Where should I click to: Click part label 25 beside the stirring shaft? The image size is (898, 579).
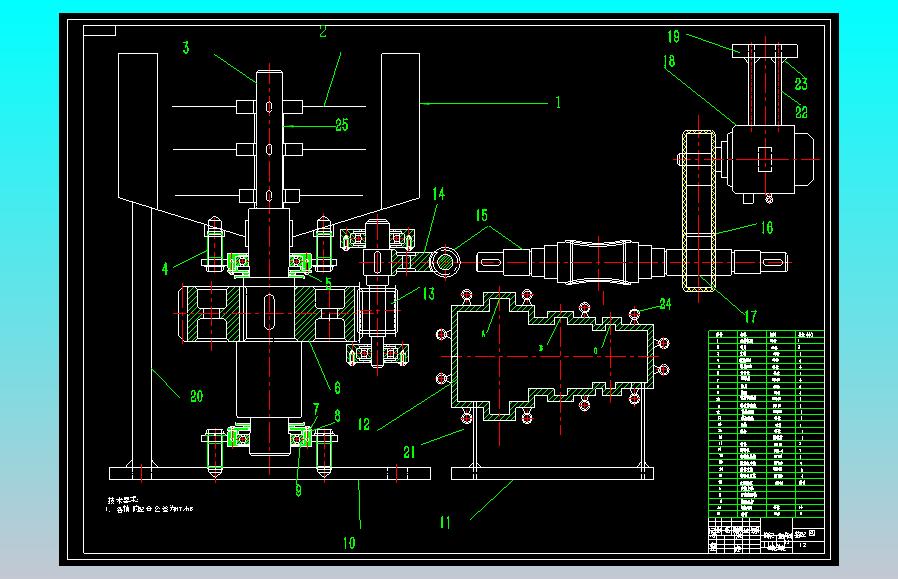(x=341, y=125)
